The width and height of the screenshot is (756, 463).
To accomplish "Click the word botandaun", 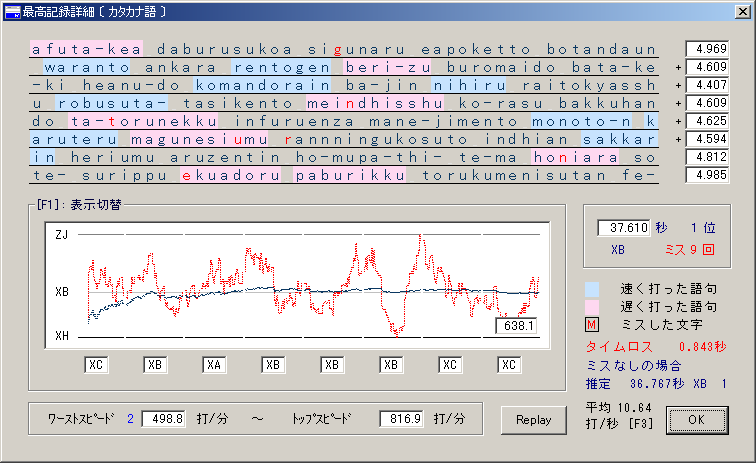I will [x=601, y=49].
